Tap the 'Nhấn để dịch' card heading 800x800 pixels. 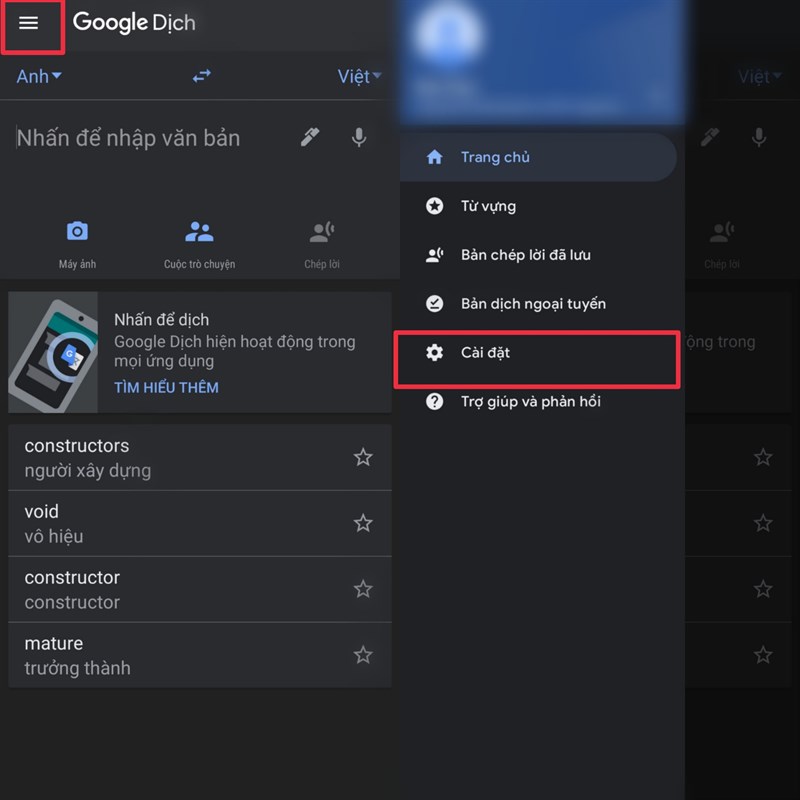(161, 320)
